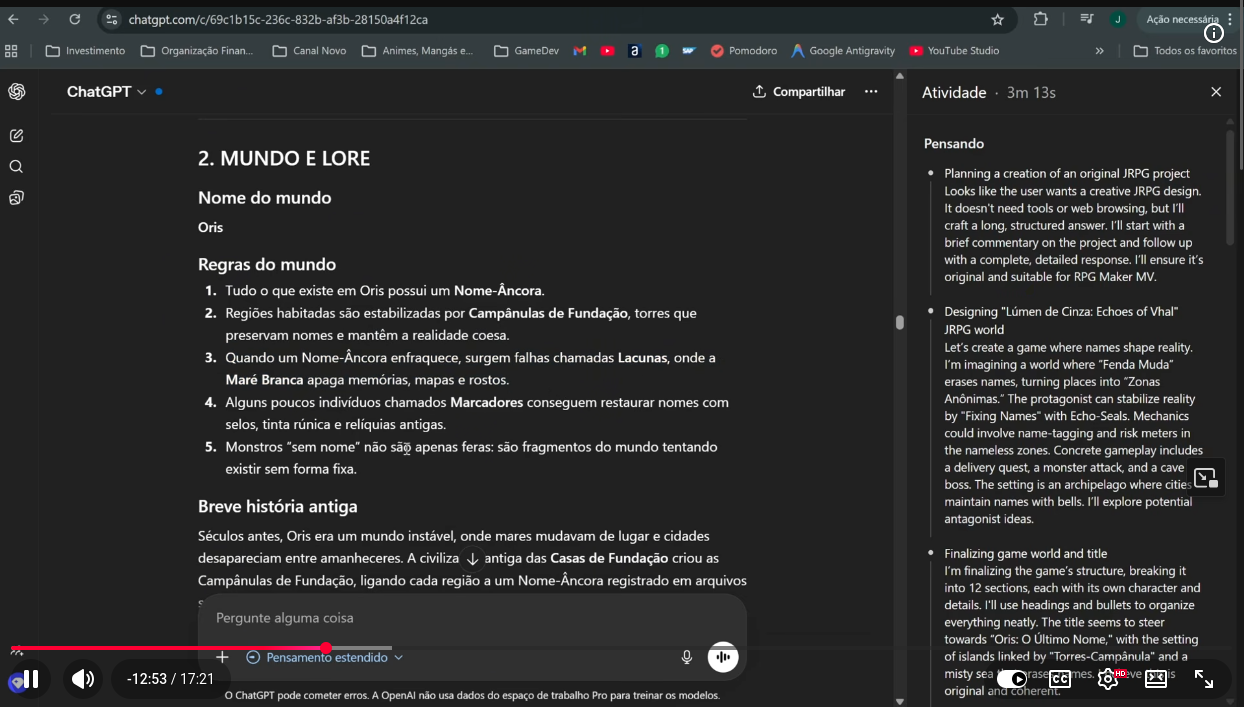
Task: Click the scroll-down arrow in the chat
Action: pyautogui.click(x=472, y=559)
